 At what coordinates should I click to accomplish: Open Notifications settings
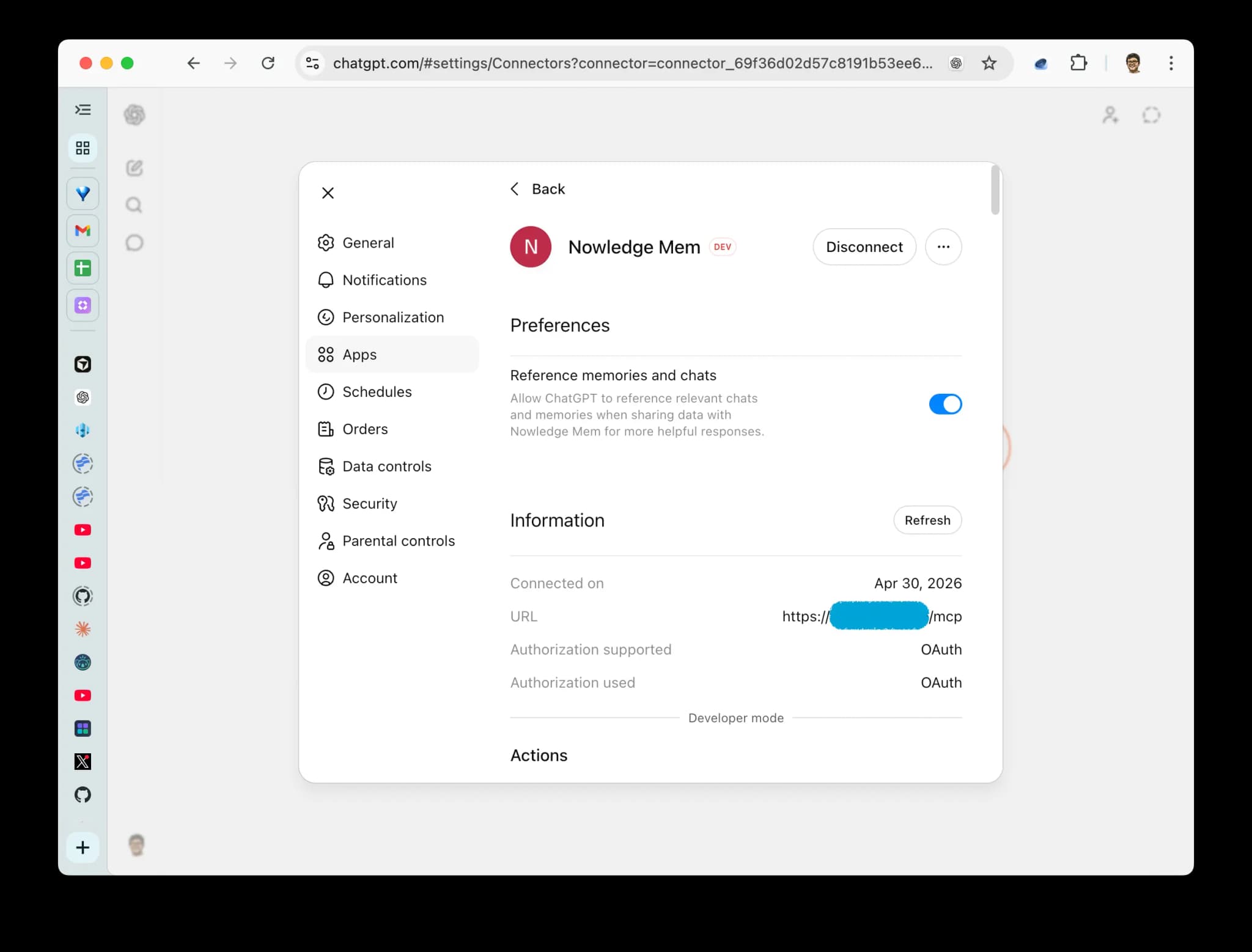[392, 280]
